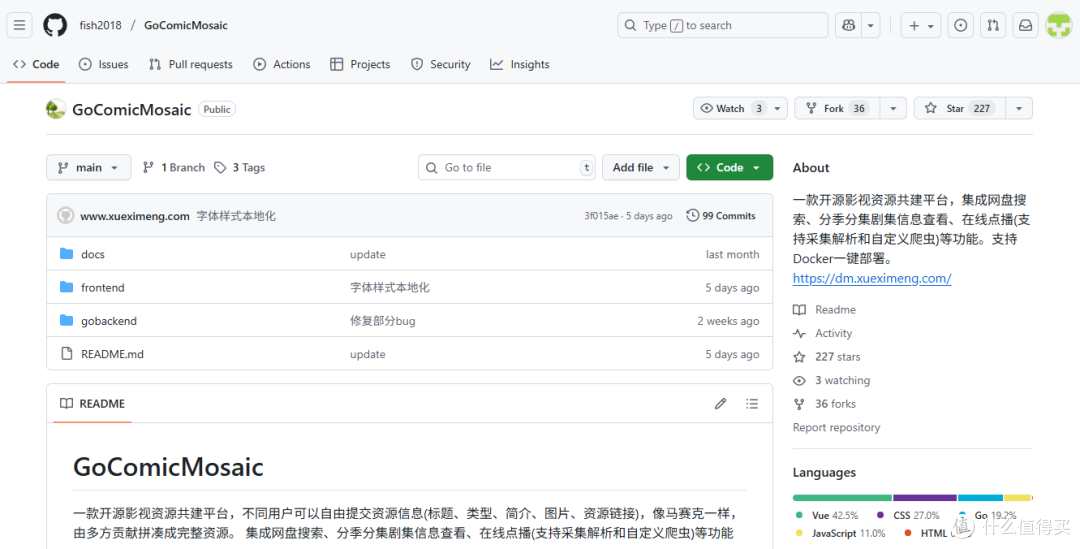Switch to the Insights tab
Screen dimensions: 1080x549
coord(520,64)
